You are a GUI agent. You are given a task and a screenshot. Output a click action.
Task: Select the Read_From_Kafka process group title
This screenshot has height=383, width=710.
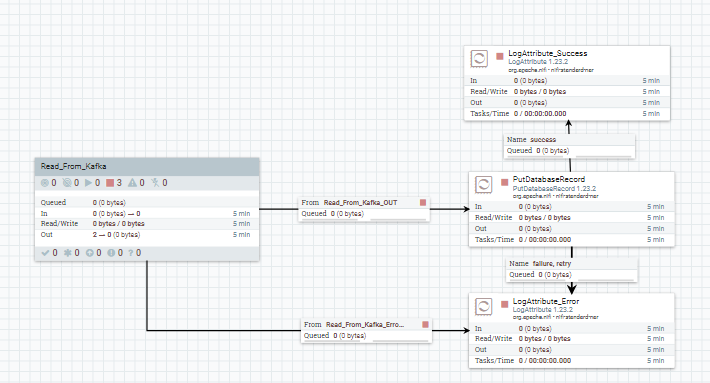point(73,166)
